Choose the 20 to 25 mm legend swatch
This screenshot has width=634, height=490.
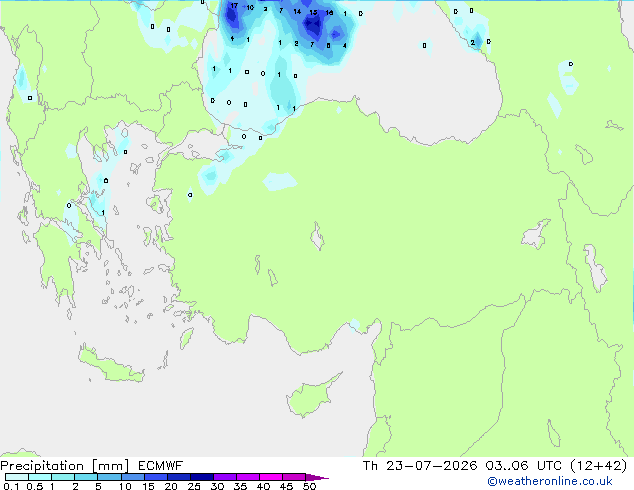(x=179, y=477)
